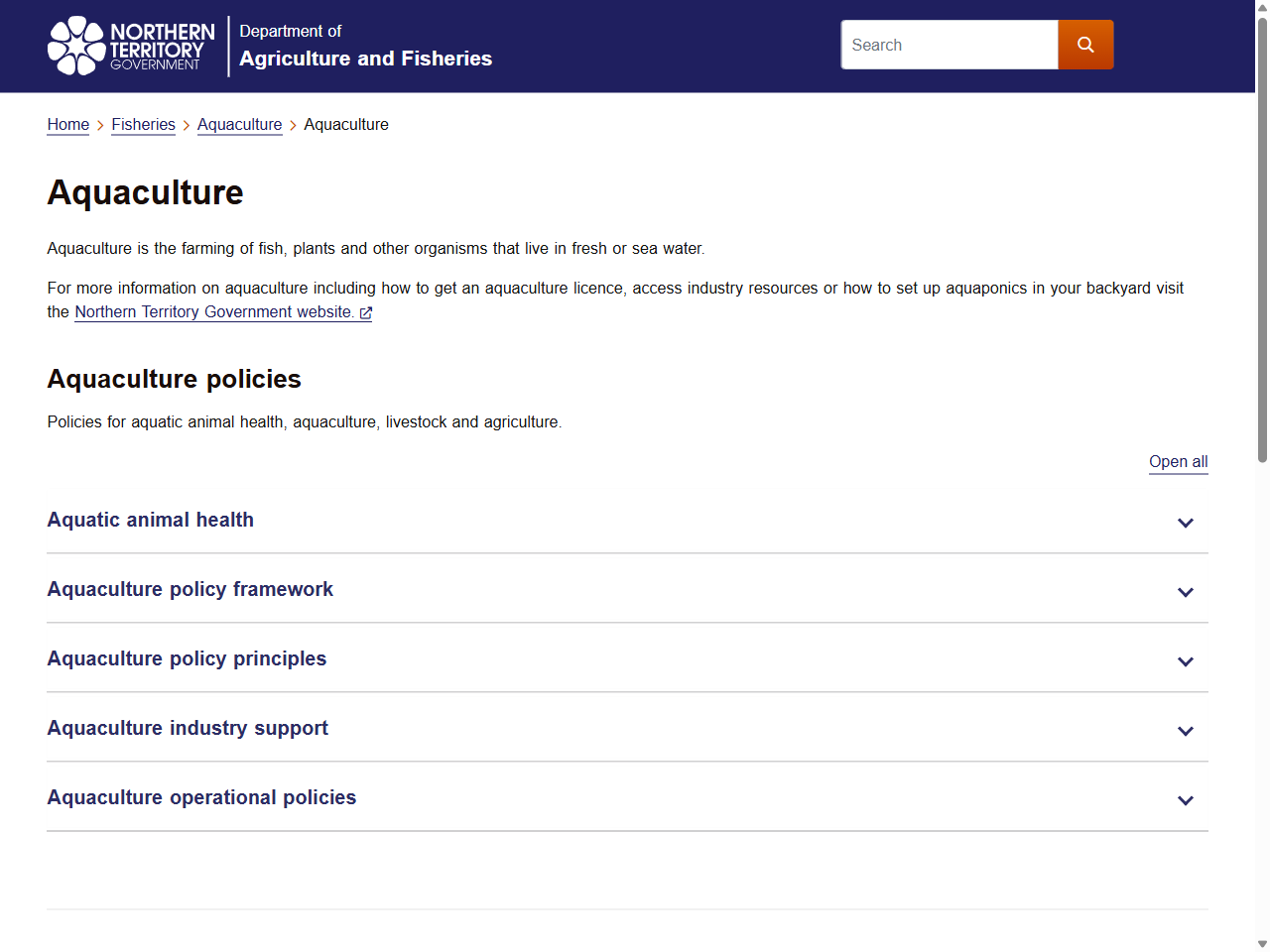Click the external link icon after the website link

[x=365, y=312]
